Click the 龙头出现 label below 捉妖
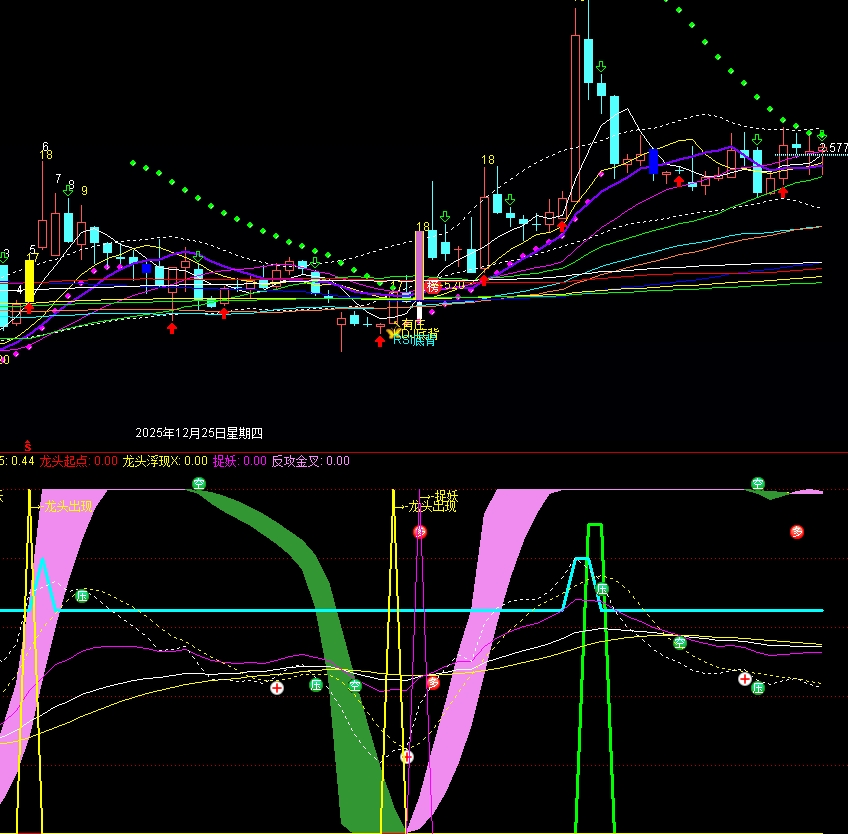 coord(433,507)
